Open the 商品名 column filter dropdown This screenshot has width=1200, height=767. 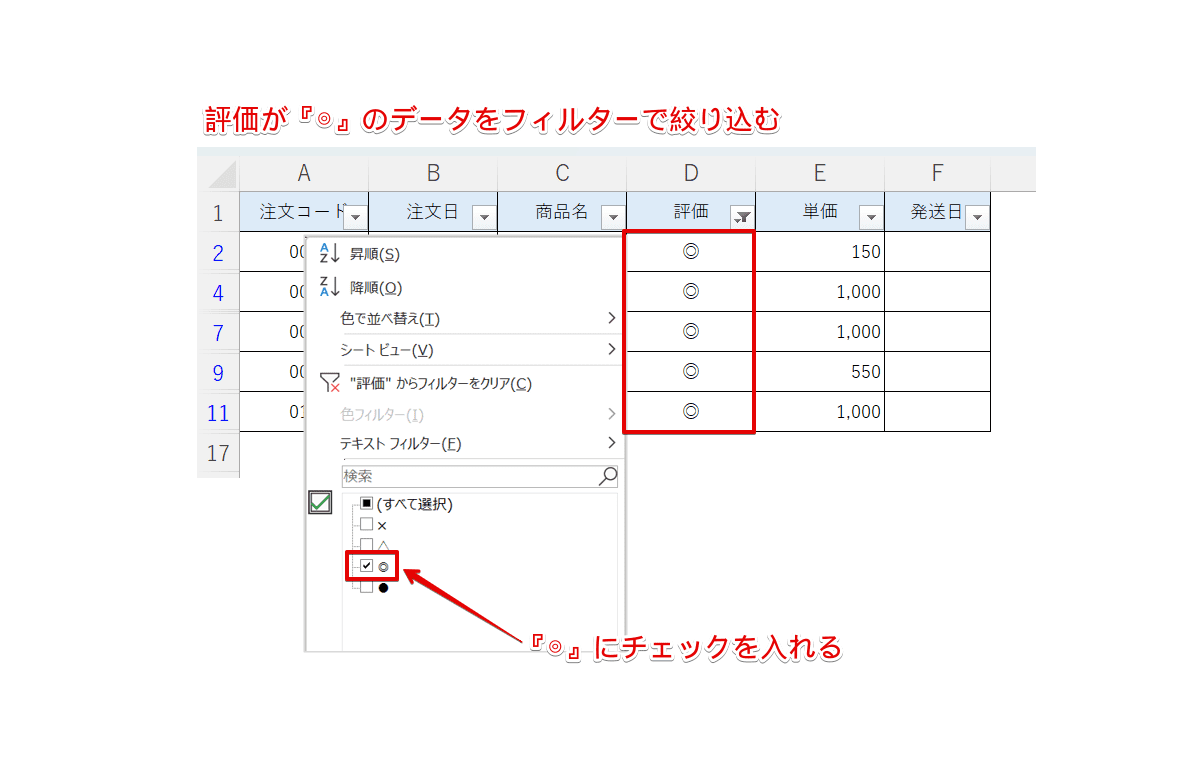coord(613,216)
